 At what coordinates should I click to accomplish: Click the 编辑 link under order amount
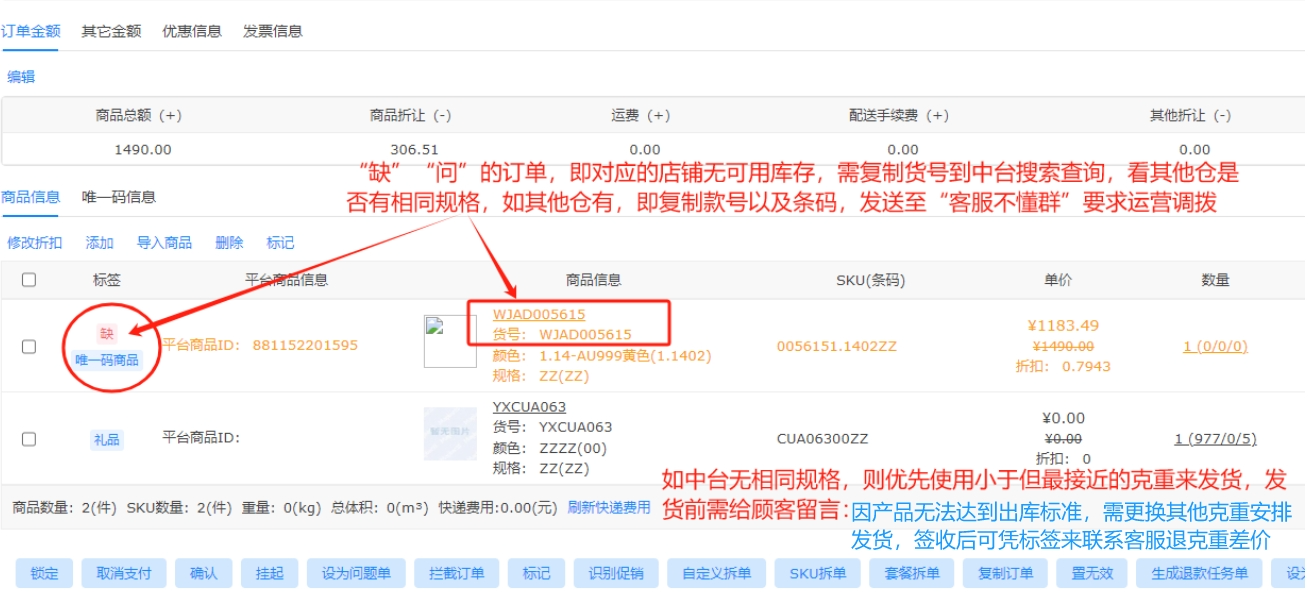tap(21, 76)
